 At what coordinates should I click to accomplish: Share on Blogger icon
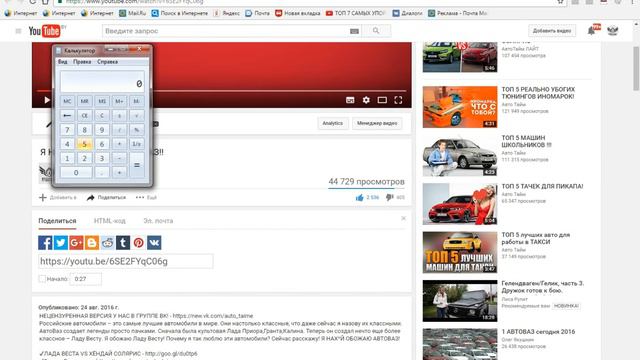coord(92,242)
